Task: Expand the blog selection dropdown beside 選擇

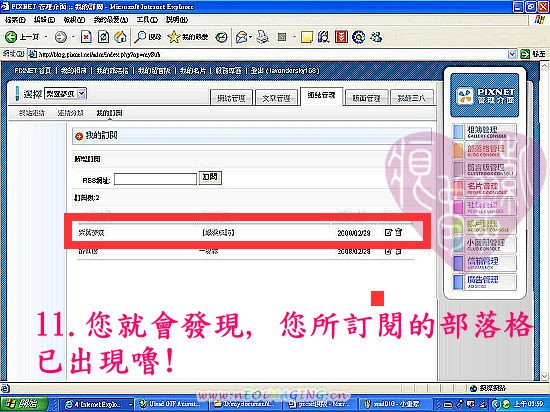Action: (x=81, y=94)
